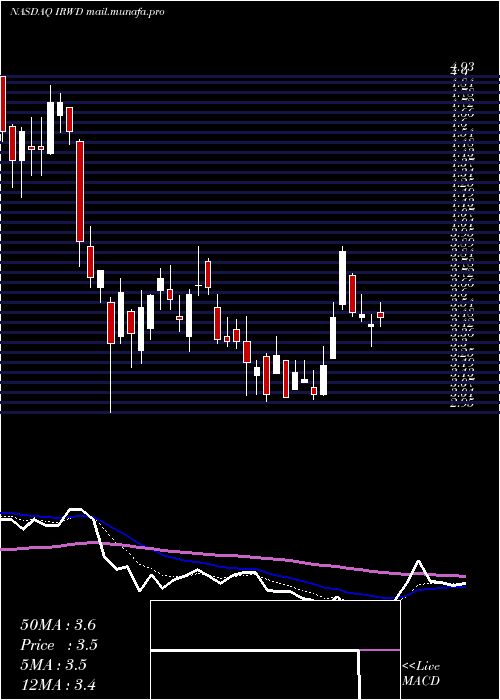Click the Price : 3.5 label

tap(59, 645)
